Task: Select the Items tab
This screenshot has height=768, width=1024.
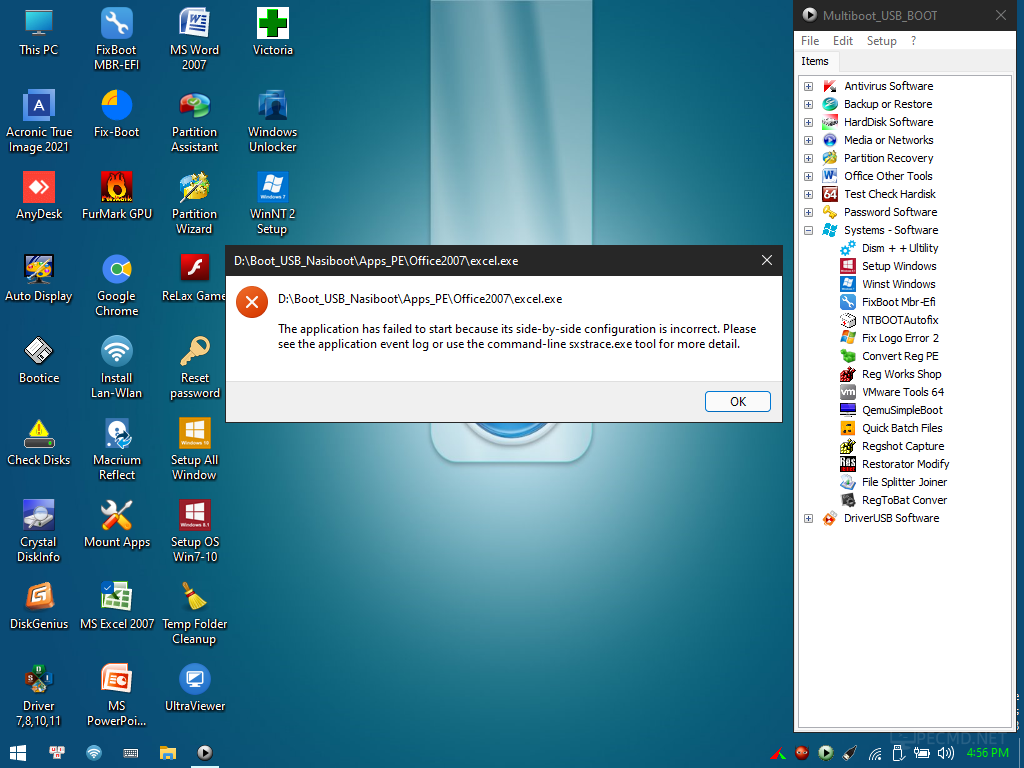Action: [814, 61]
